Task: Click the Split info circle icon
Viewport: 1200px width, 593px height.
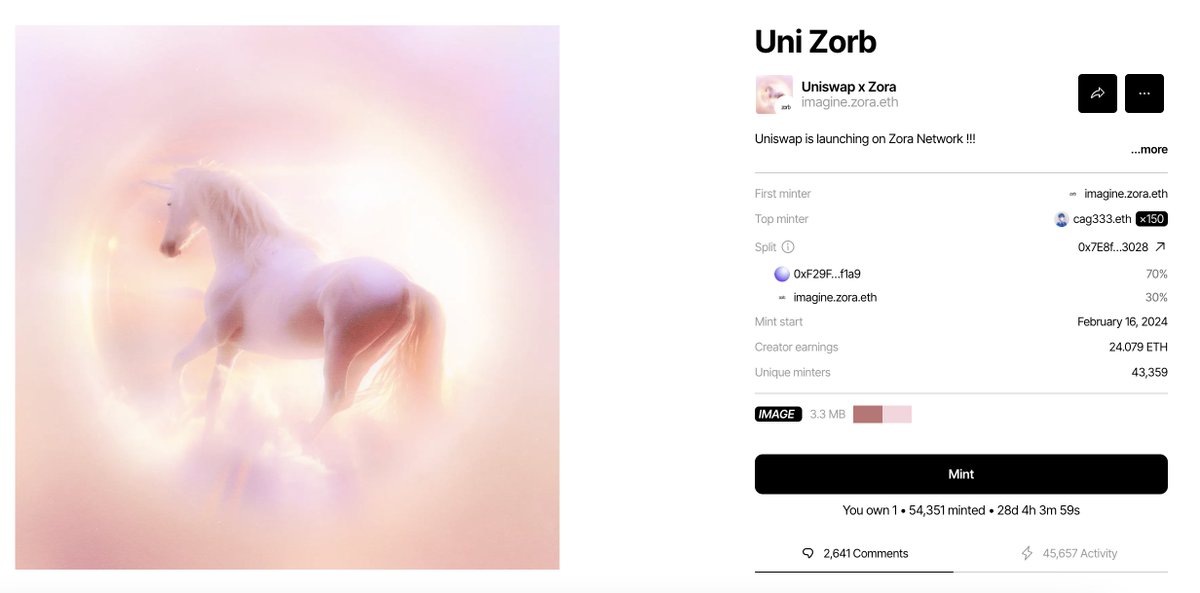Action: pos(788,247)
